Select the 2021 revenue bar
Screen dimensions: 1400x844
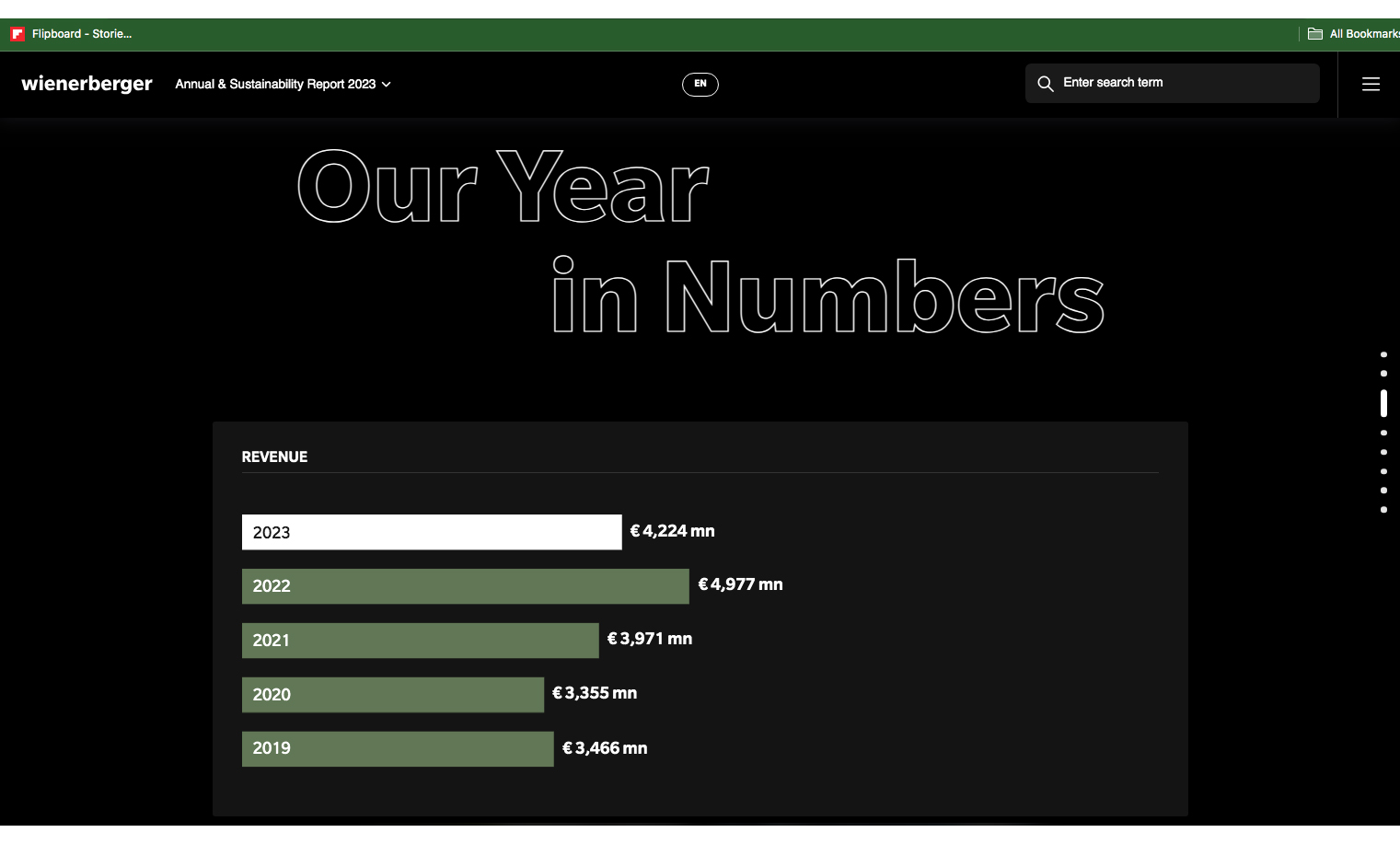pyautogui.click(x=420, y=641)
